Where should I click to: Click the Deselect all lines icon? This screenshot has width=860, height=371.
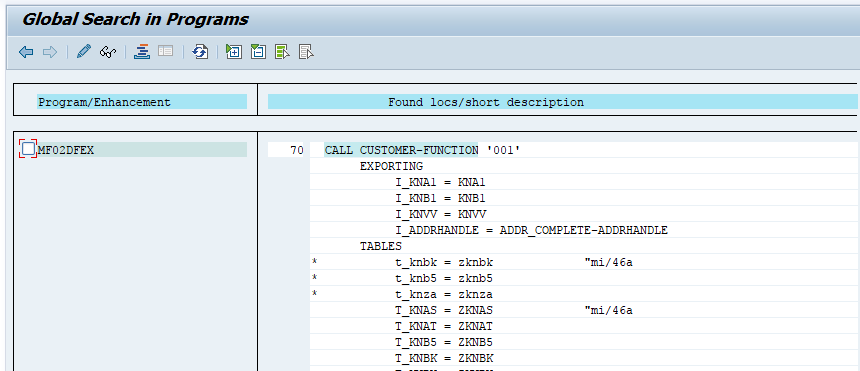[306, 52]
